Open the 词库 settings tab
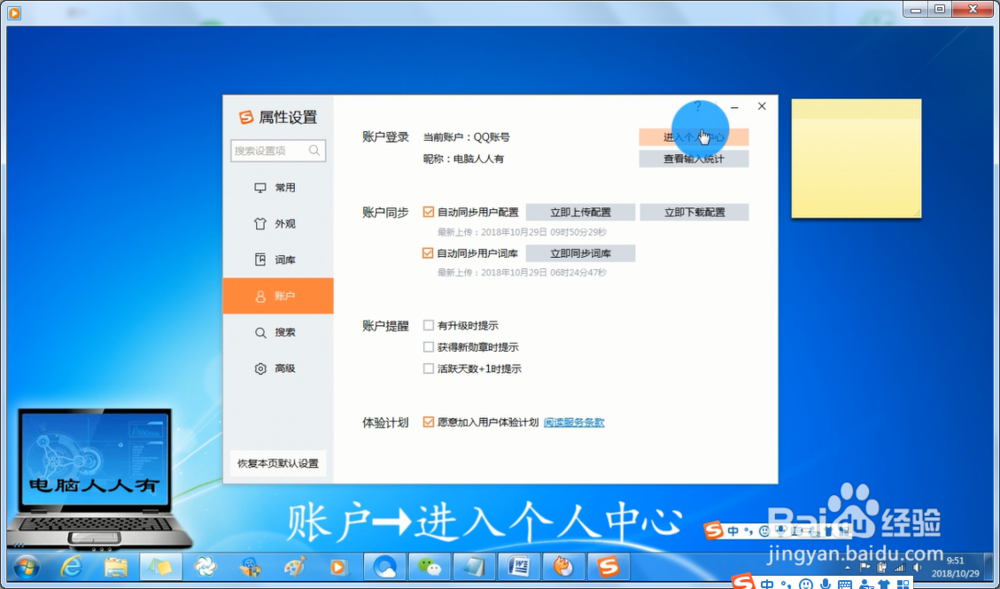 tap(278, 259)
